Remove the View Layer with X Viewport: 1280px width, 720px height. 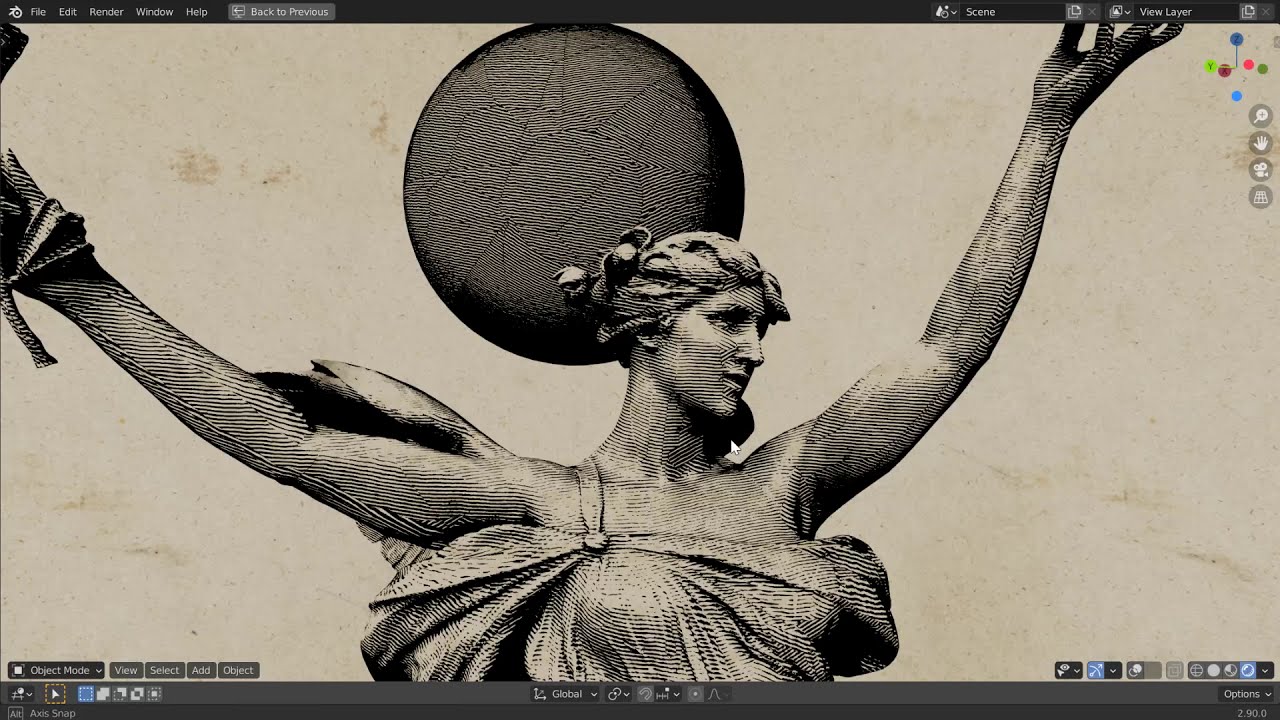[1268, 12]
